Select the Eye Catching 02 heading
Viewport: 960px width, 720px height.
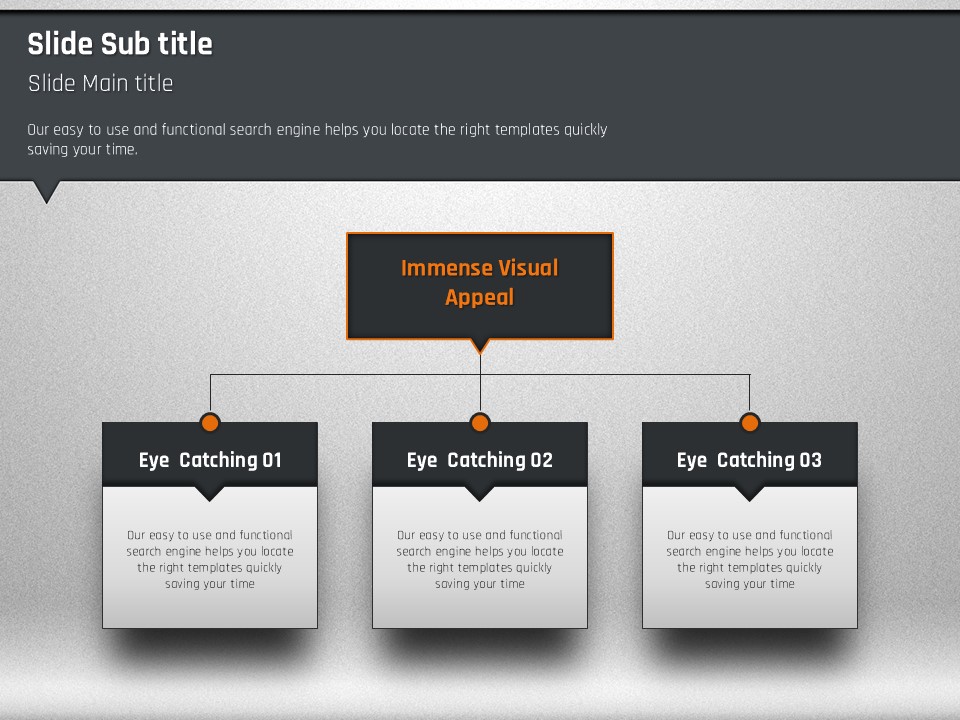tap(480, 460)
